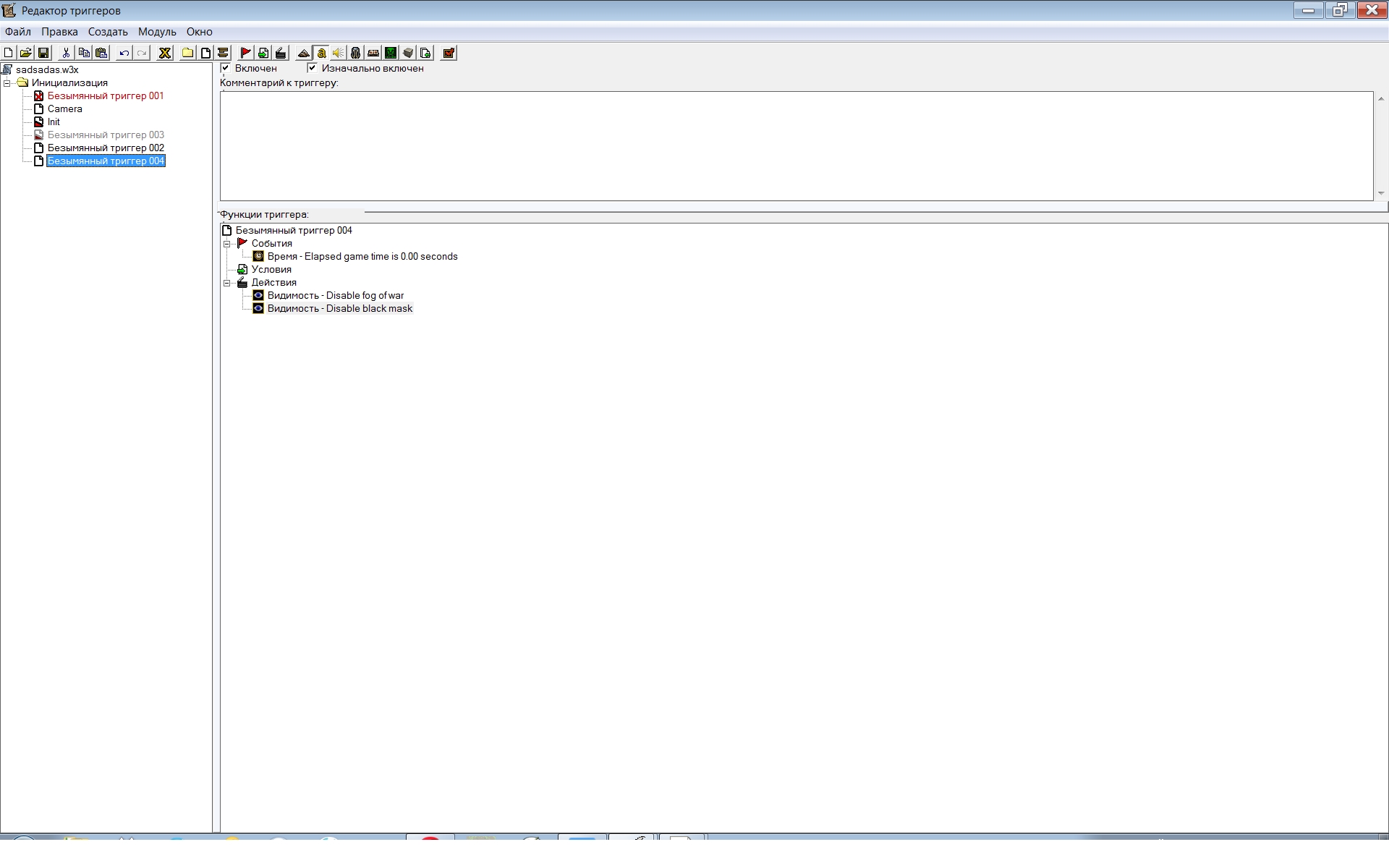Open the Модуль menu
Screen dimensions: 1389x868
point(157,32)
